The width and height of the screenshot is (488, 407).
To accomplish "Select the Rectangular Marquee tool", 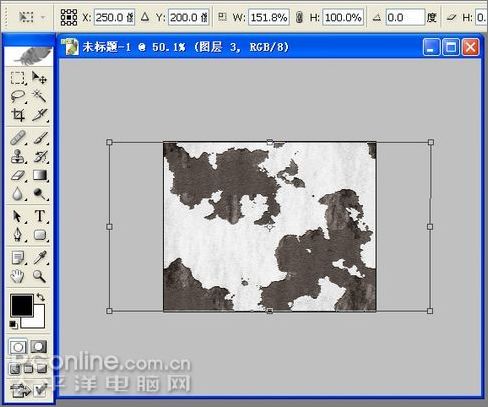I will 18,78.
